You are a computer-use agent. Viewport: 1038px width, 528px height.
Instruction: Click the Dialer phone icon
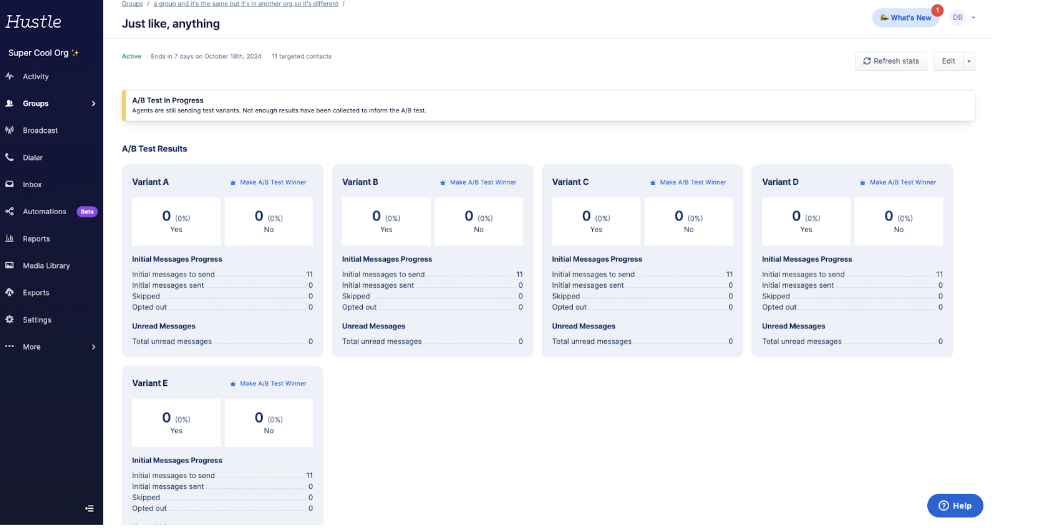(x=10, y=157)
